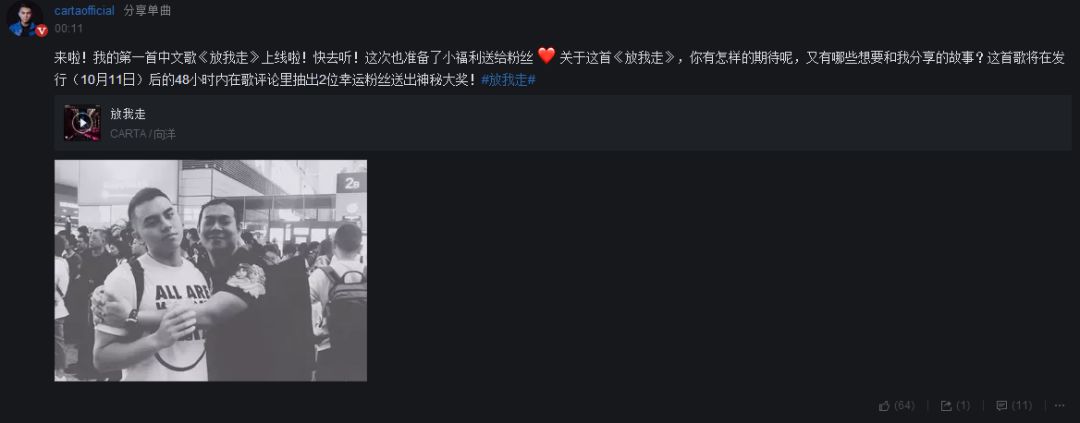Open the song title 放我走 in the card
This screenshot has height=423, width=1080.
point(128,114)
